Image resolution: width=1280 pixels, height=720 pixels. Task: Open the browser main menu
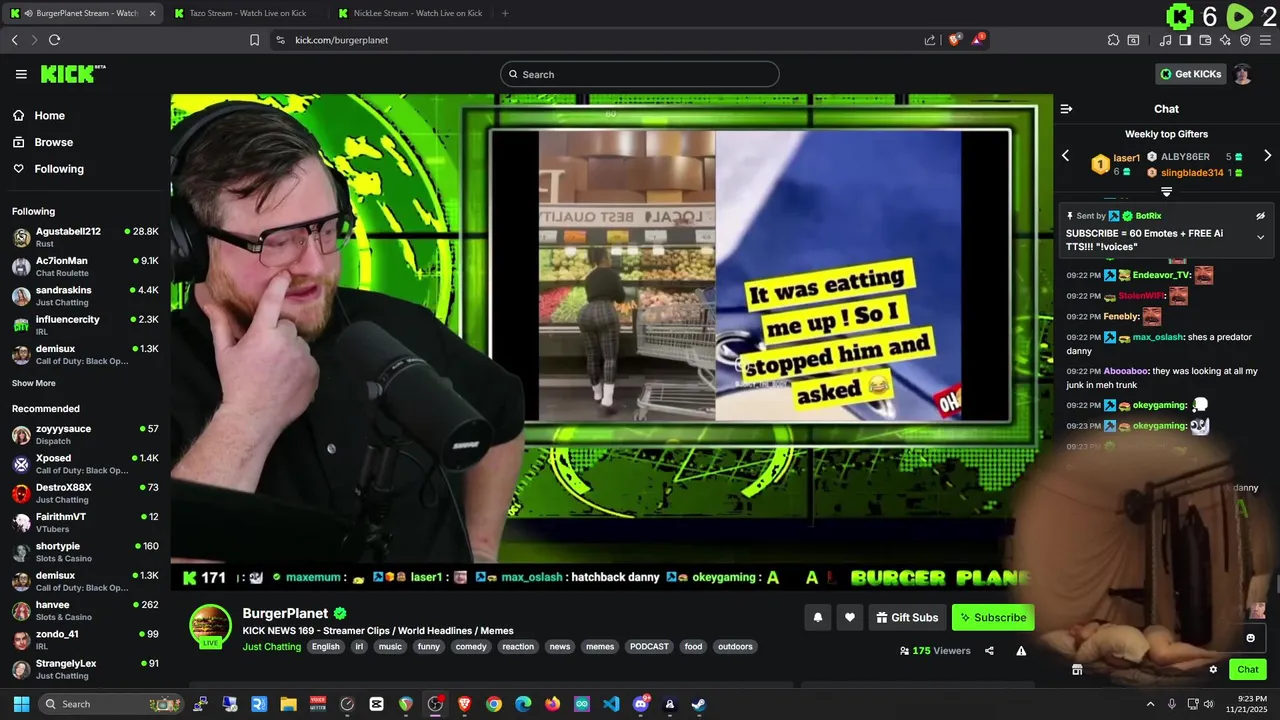[1265, 40]
